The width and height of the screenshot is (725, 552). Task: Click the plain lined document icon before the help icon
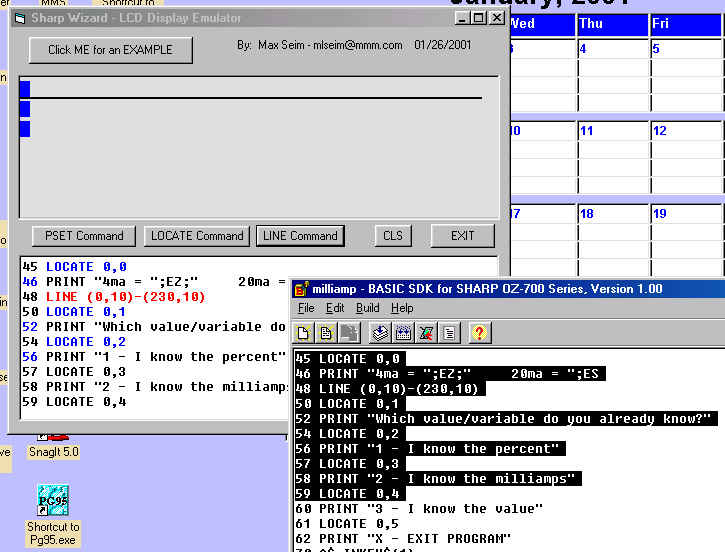pos(450,333)
